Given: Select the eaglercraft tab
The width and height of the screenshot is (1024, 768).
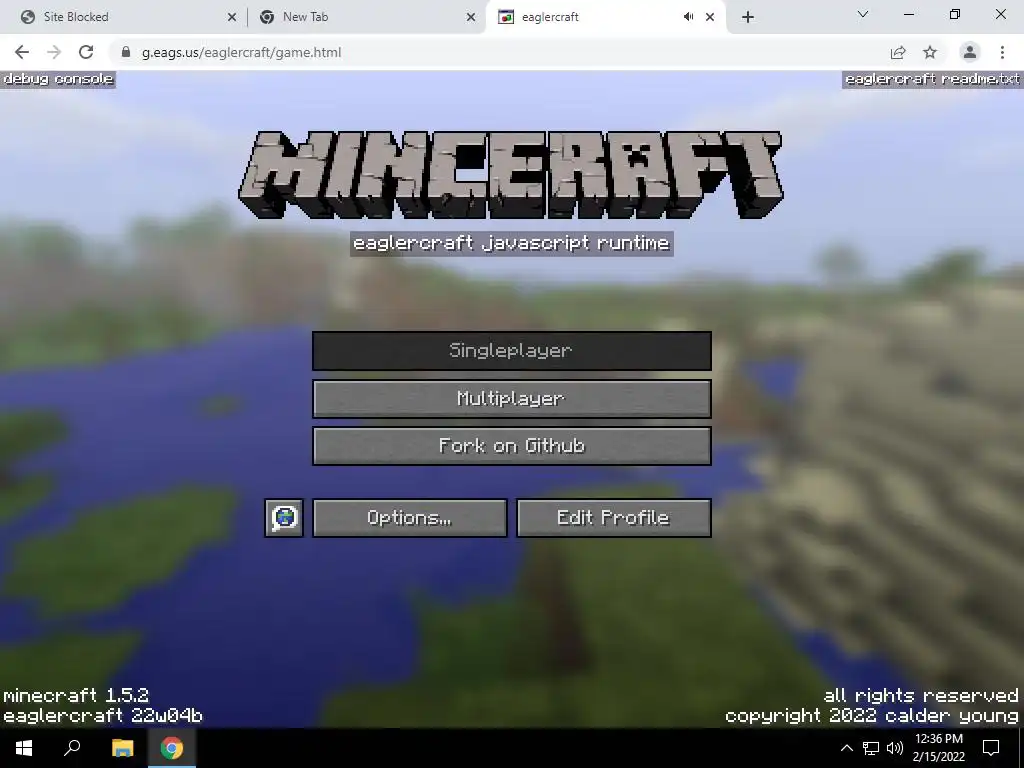Looking at the screenshot, I should 605,17.
